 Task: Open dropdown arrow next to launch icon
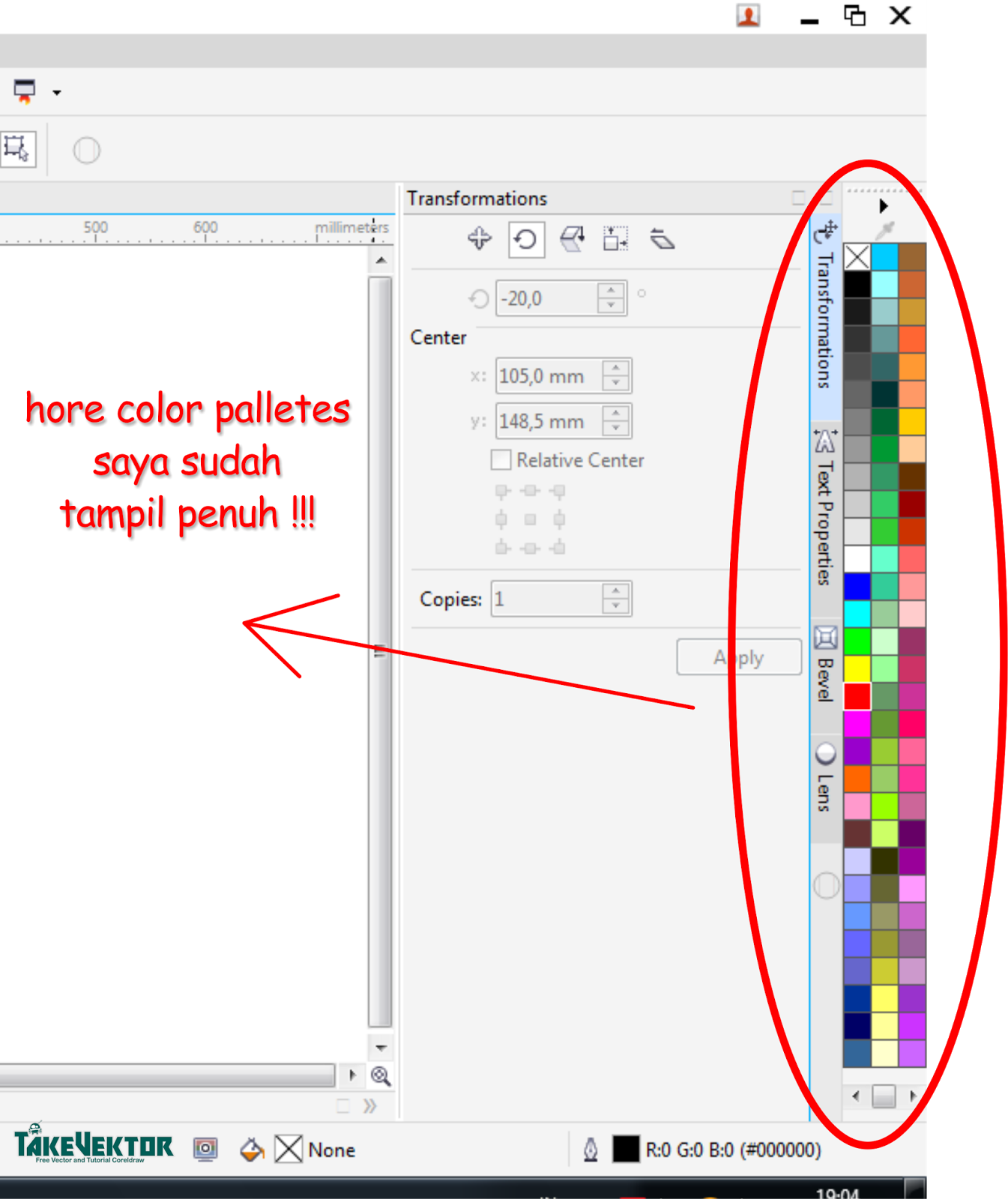coord(57,92)
